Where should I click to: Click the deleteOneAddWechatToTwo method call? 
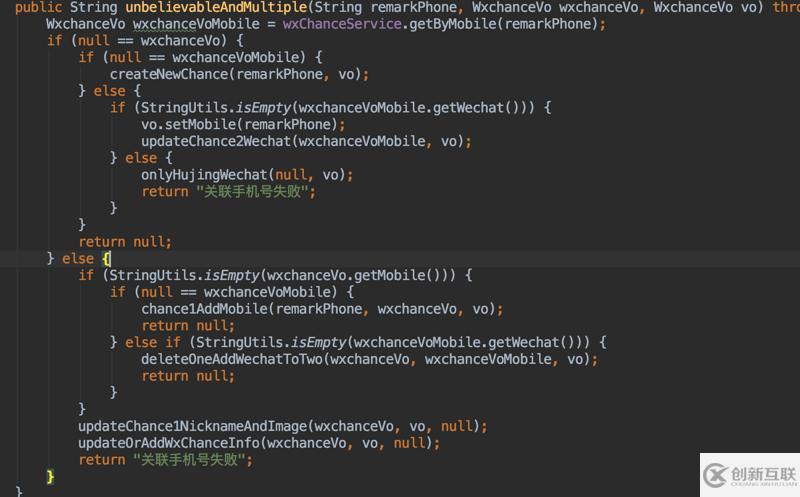[232, 359]
